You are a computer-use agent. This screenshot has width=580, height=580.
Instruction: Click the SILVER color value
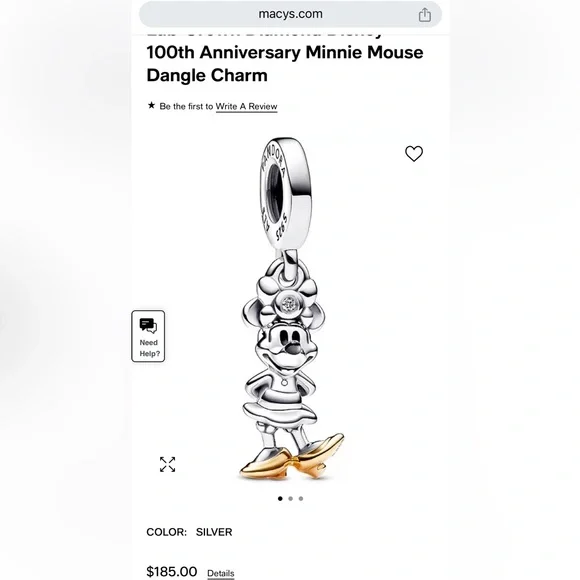point(214,532)
